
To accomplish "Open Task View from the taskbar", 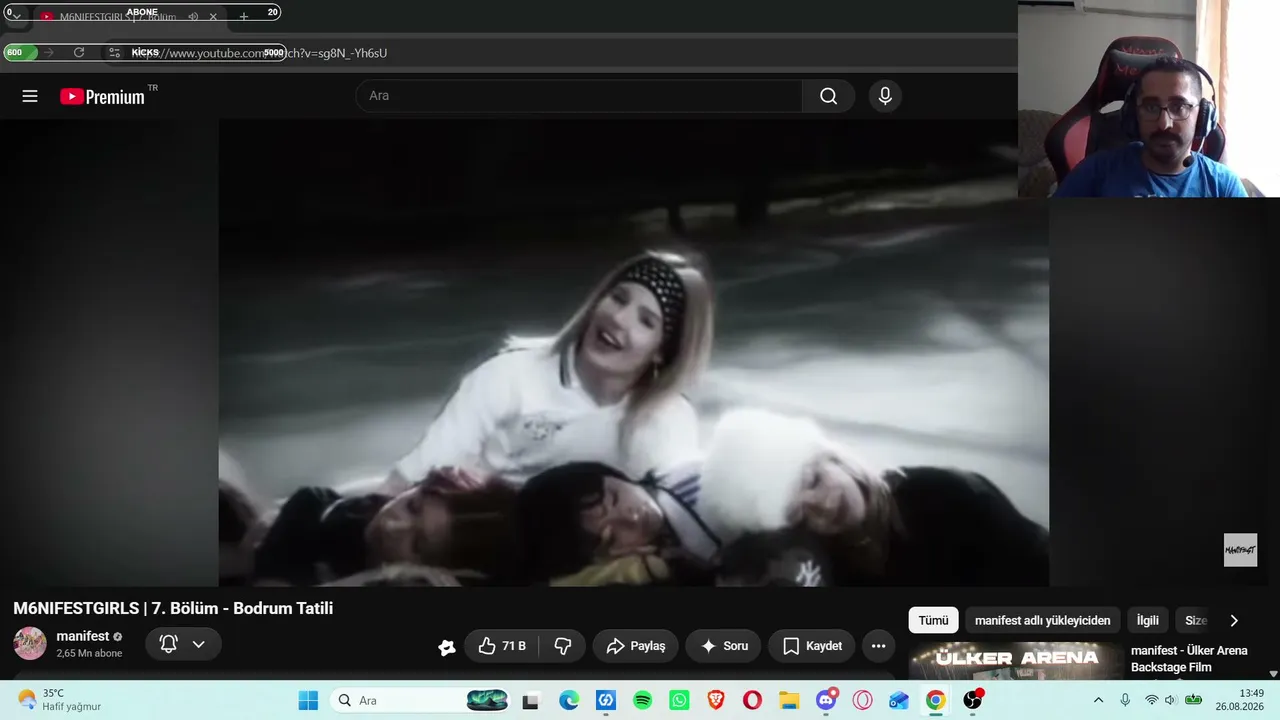I will tap(530, 701).
